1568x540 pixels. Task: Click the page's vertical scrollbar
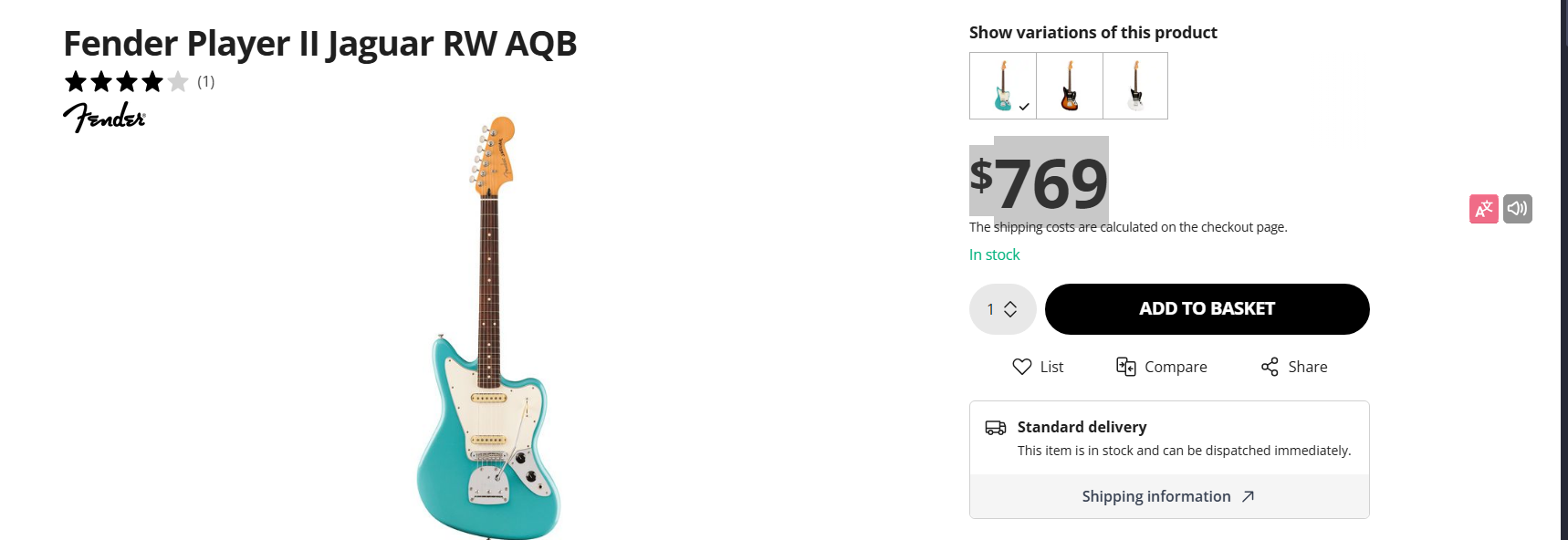(1563, 274)
